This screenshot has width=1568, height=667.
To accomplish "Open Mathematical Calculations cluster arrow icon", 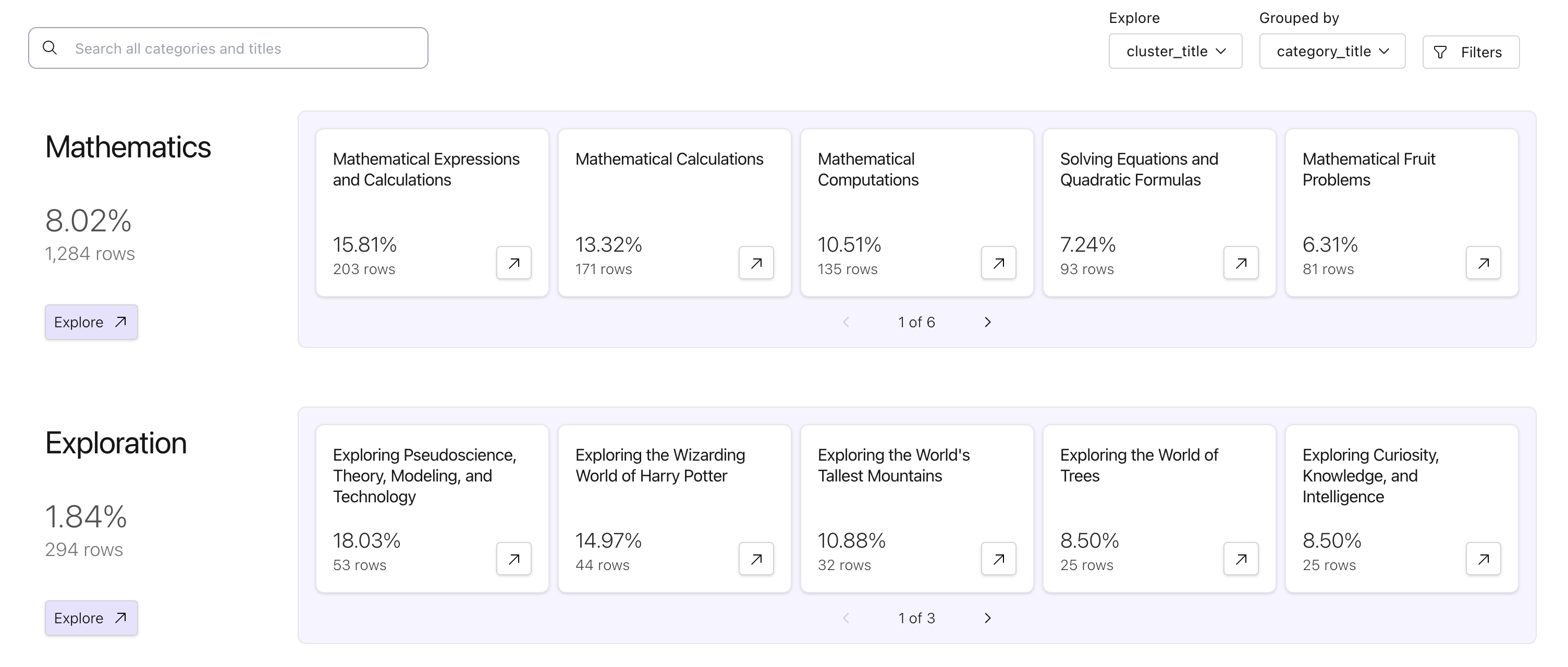I will 756,263.
